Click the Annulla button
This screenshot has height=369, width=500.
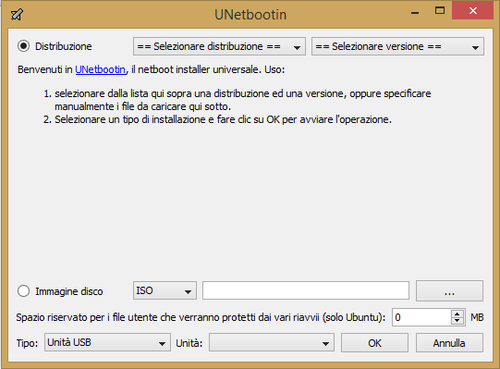point(449,343)
